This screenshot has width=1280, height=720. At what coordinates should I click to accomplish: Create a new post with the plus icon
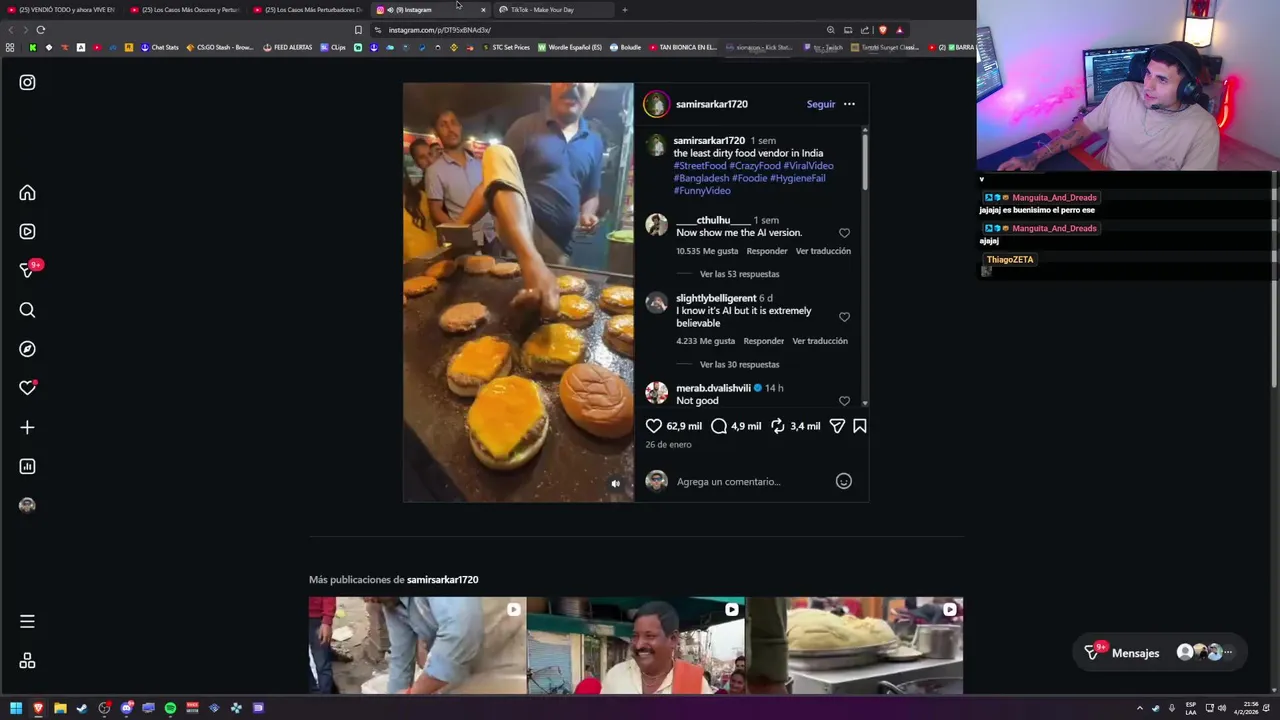tap(27, 428)
